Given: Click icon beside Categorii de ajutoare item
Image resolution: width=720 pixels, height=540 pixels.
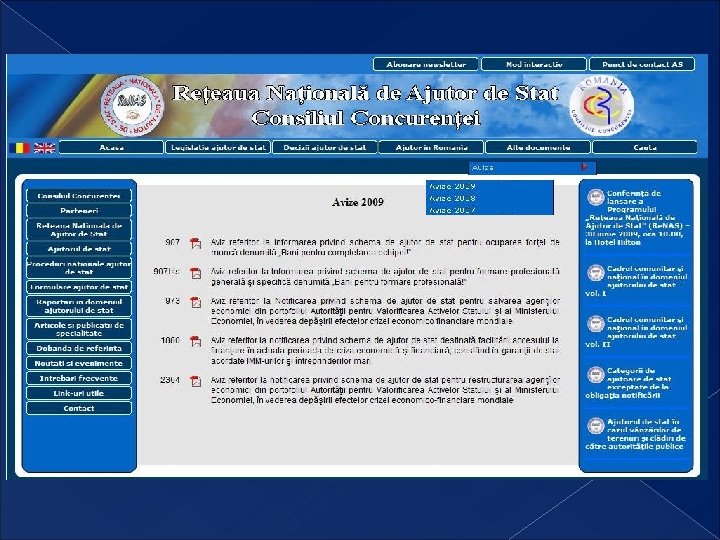Looking at the screenshot, I should pos(596,375).
